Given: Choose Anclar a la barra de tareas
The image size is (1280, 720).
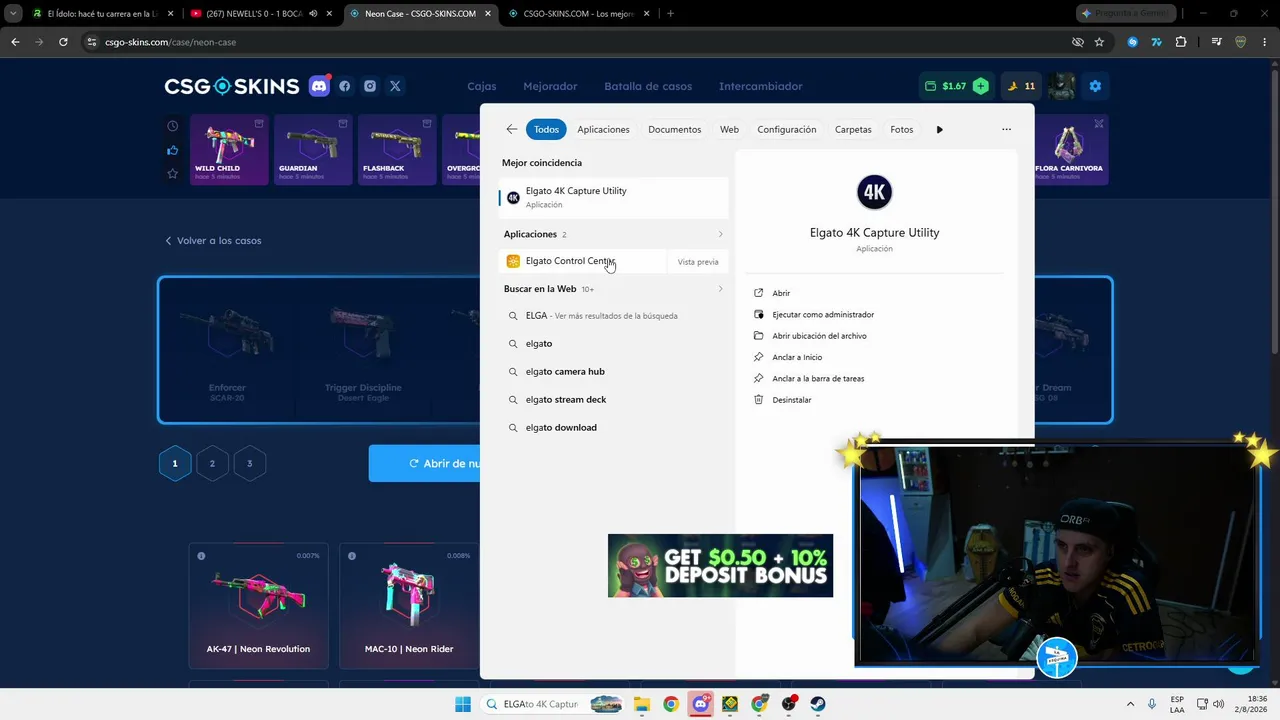Looking at the screenshot, I should tap(818, 378).
